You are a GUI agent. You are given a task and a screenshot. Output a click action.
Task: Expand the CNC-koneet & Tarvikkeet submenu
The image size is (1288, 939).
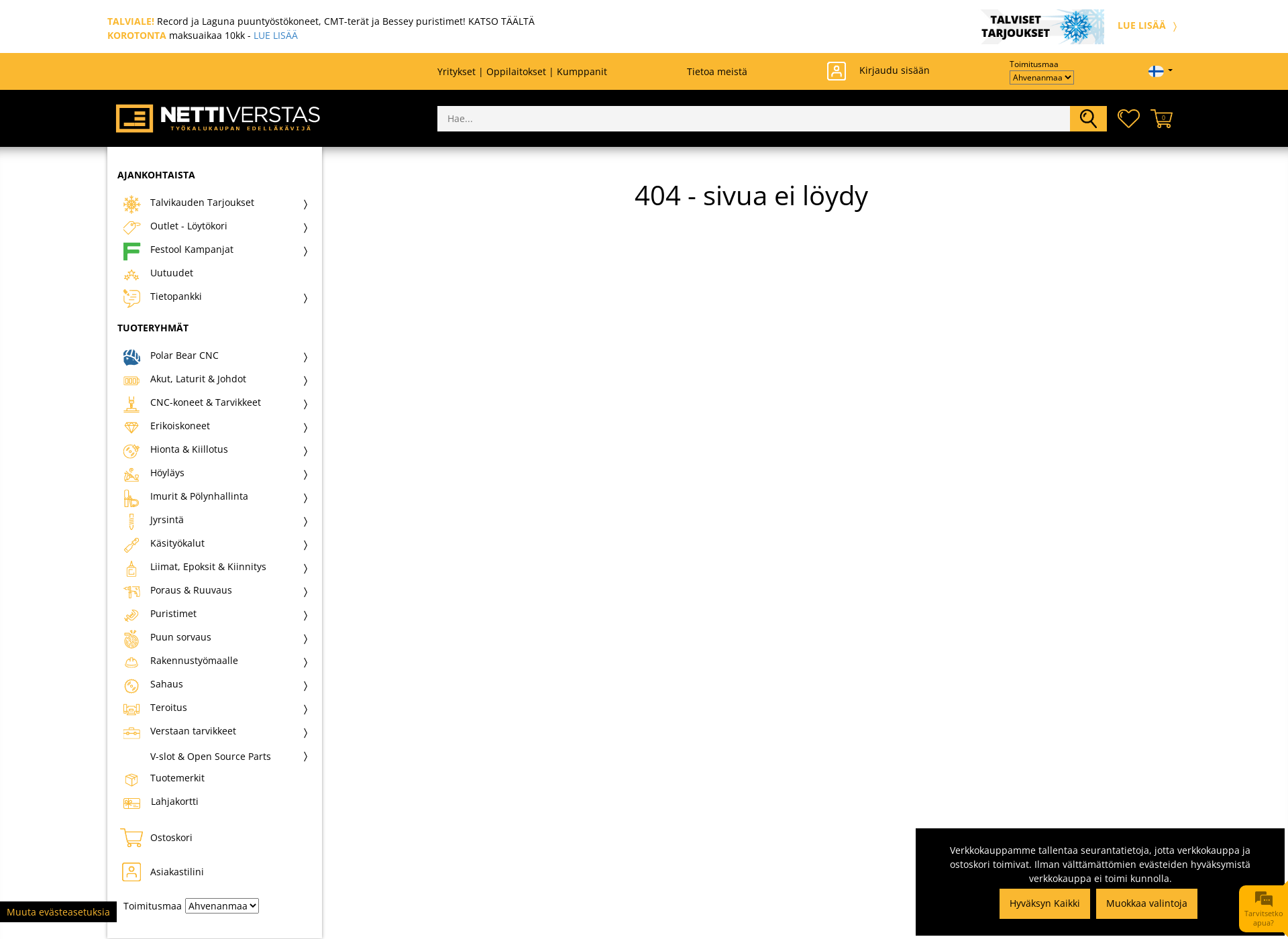[307, 403]
